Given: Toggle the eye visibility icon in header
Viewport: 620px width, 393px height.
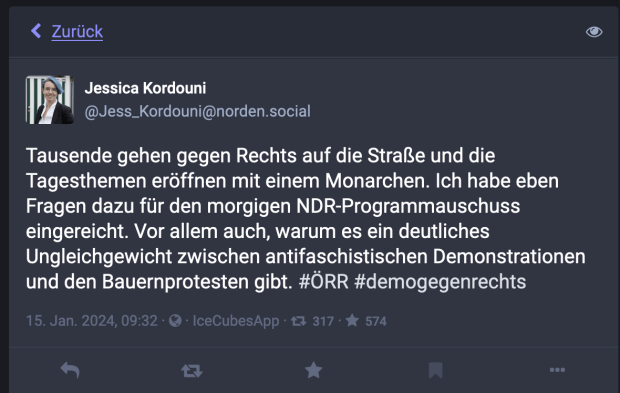Looking at the screenshot, I should point(594,32).
